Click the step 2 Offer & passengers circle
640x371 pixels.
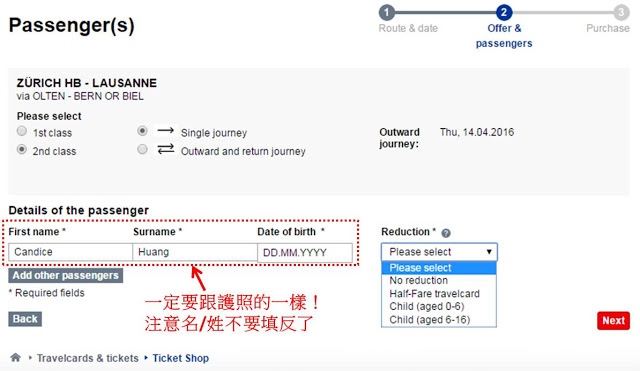click(x=504, y=12)
